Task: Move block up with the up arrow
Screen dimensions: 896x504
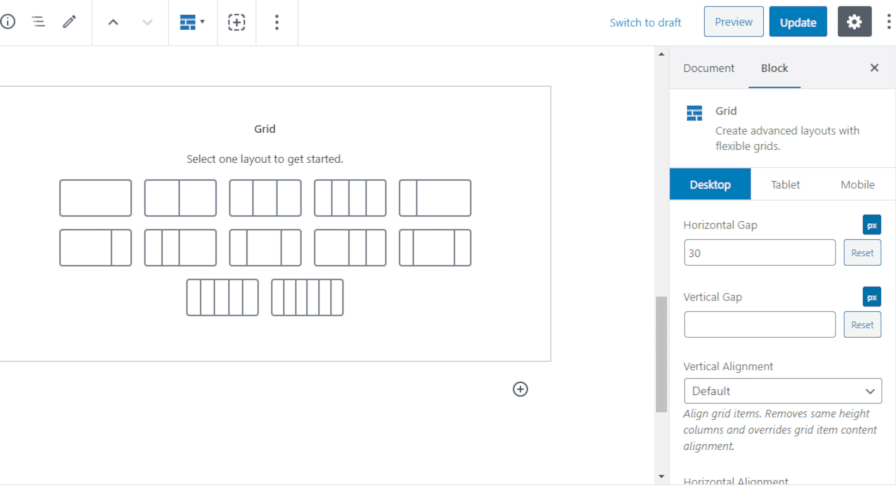Action: click(x=113, y=22)
